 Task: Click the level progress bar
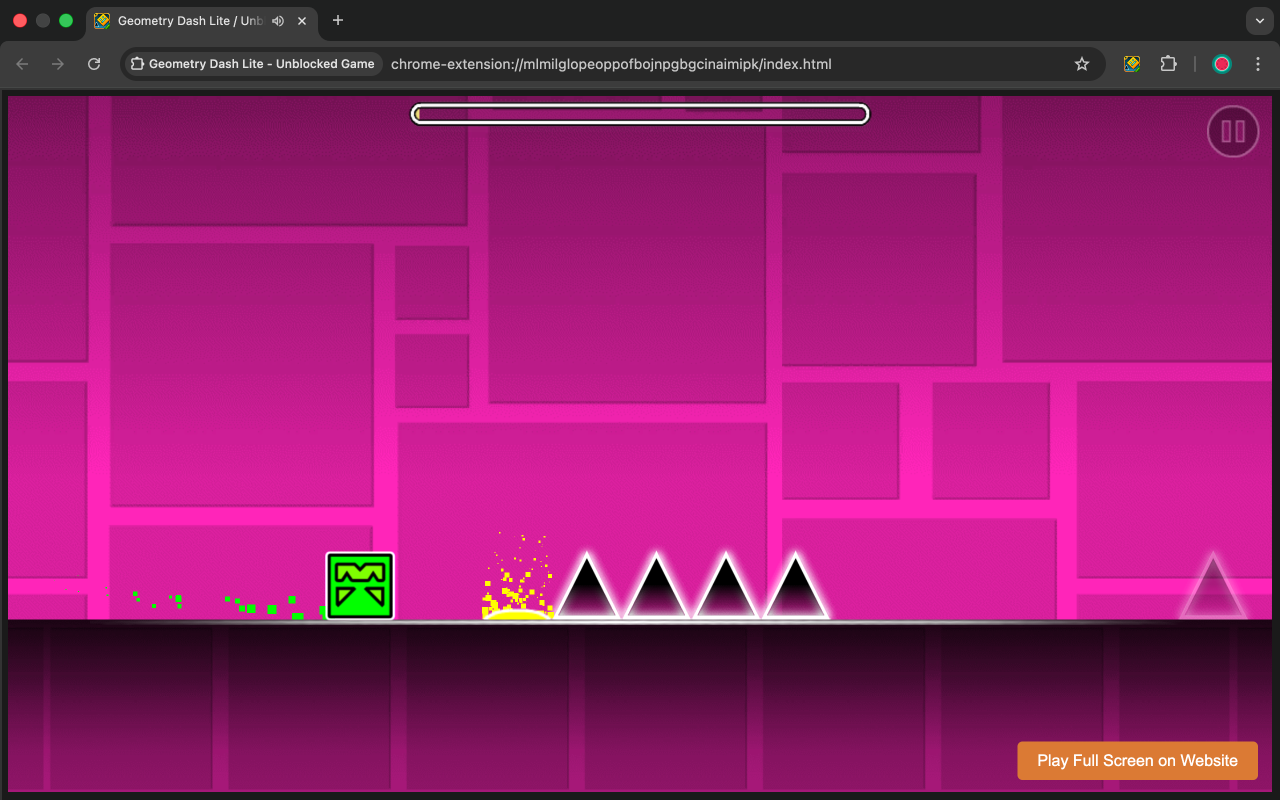(640, 114)
